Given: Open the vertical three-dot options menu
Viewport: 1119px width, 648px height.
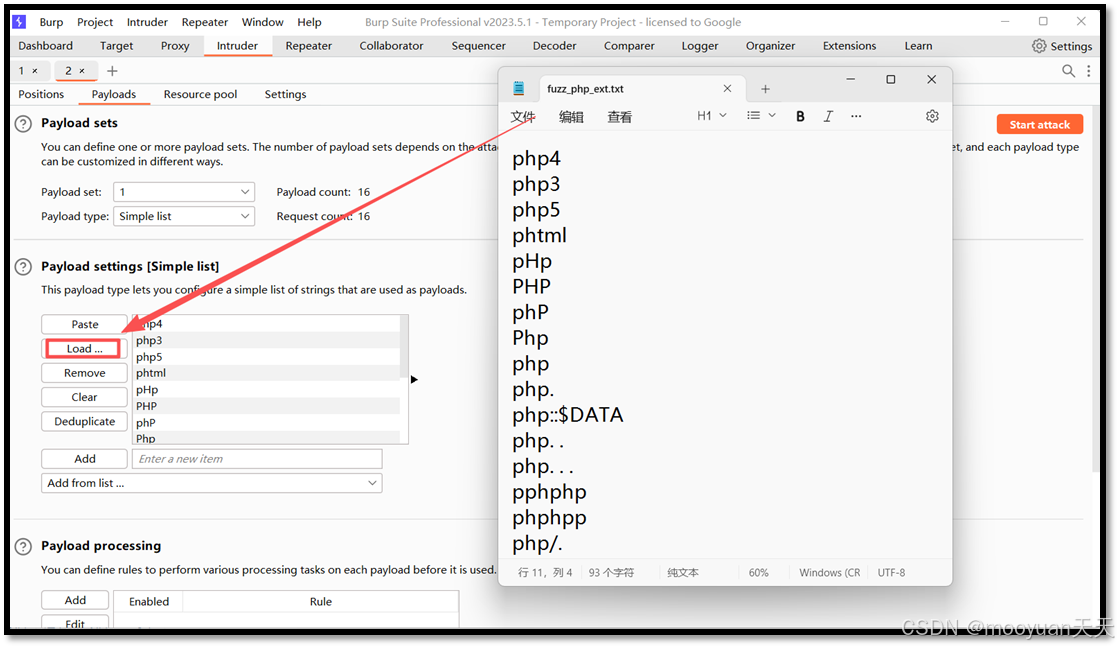Looking at the screenshot, I should pos(1088,71).
